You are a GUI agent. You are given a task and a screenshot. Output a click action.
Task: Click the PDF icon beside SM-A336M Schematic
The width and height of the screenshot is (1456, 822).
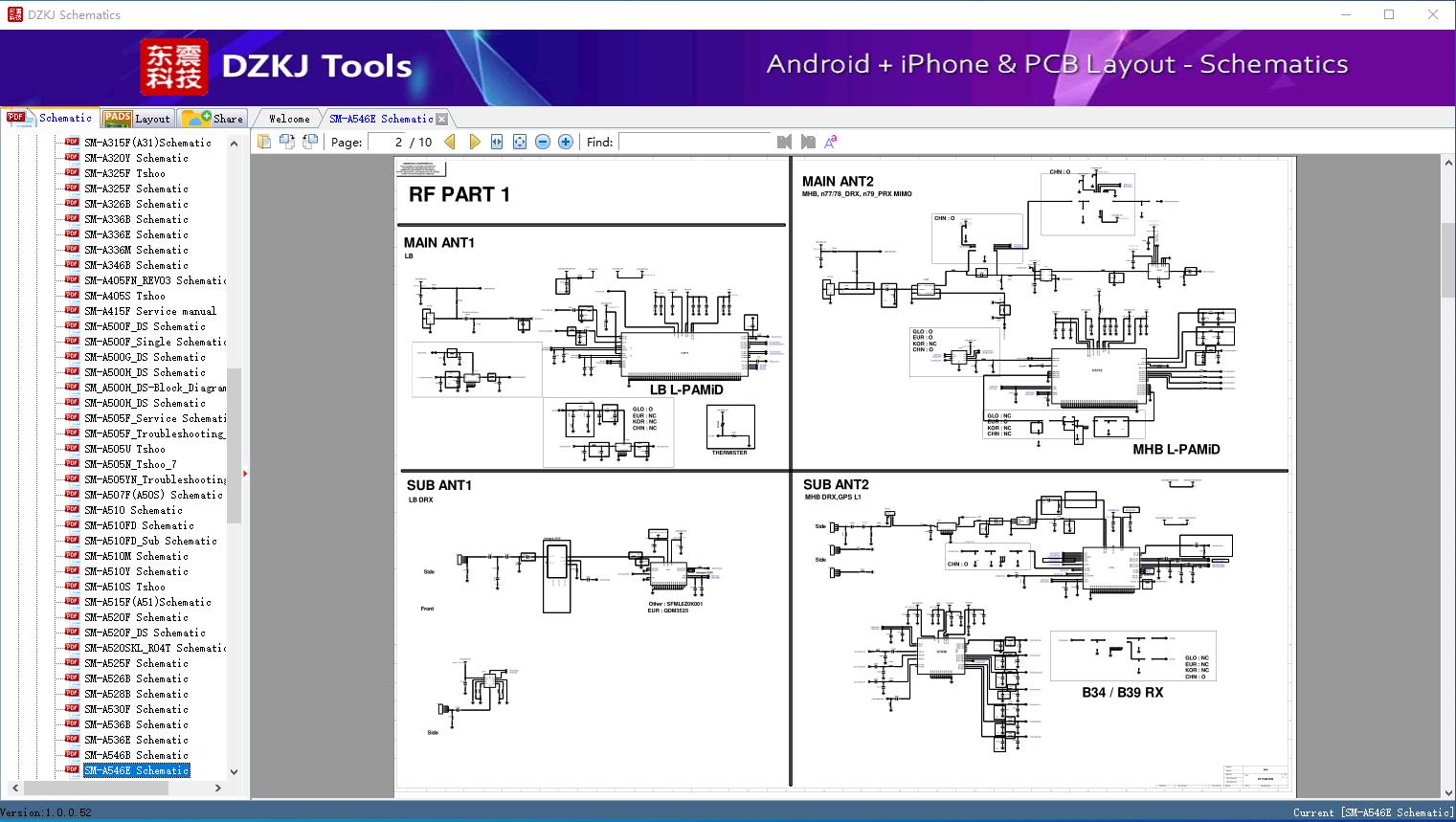click(x=72, y=249)
